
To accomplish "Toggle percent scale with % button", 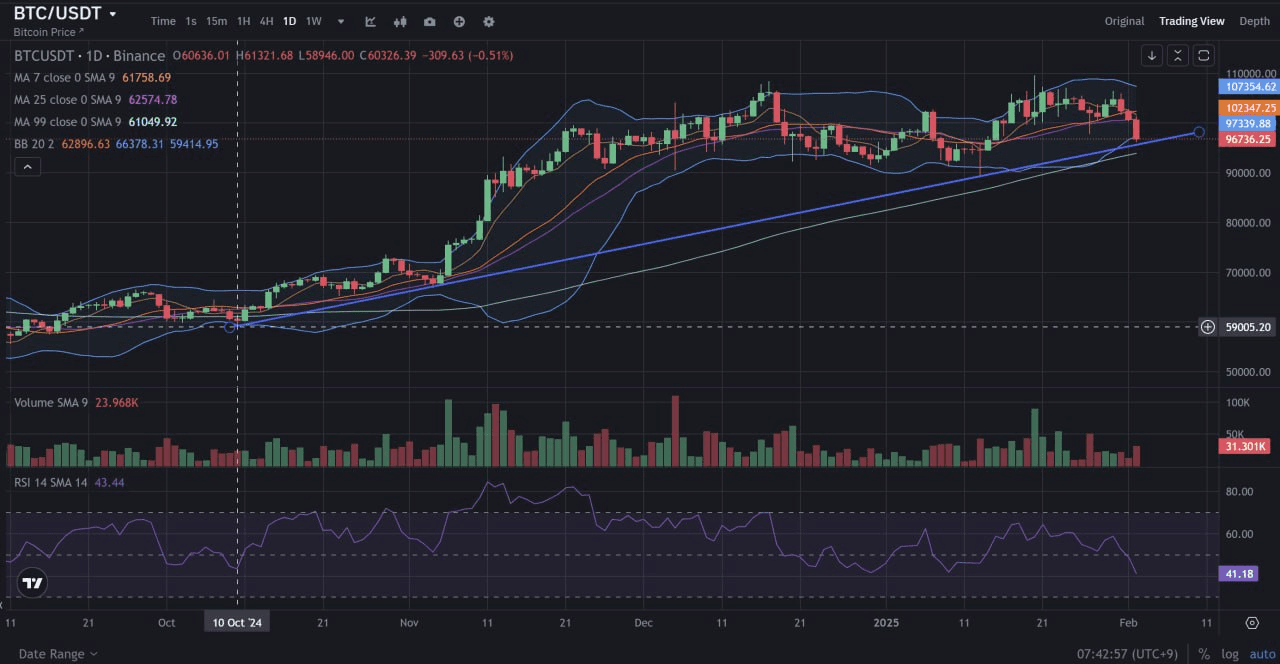I will tap(1204, 654).
